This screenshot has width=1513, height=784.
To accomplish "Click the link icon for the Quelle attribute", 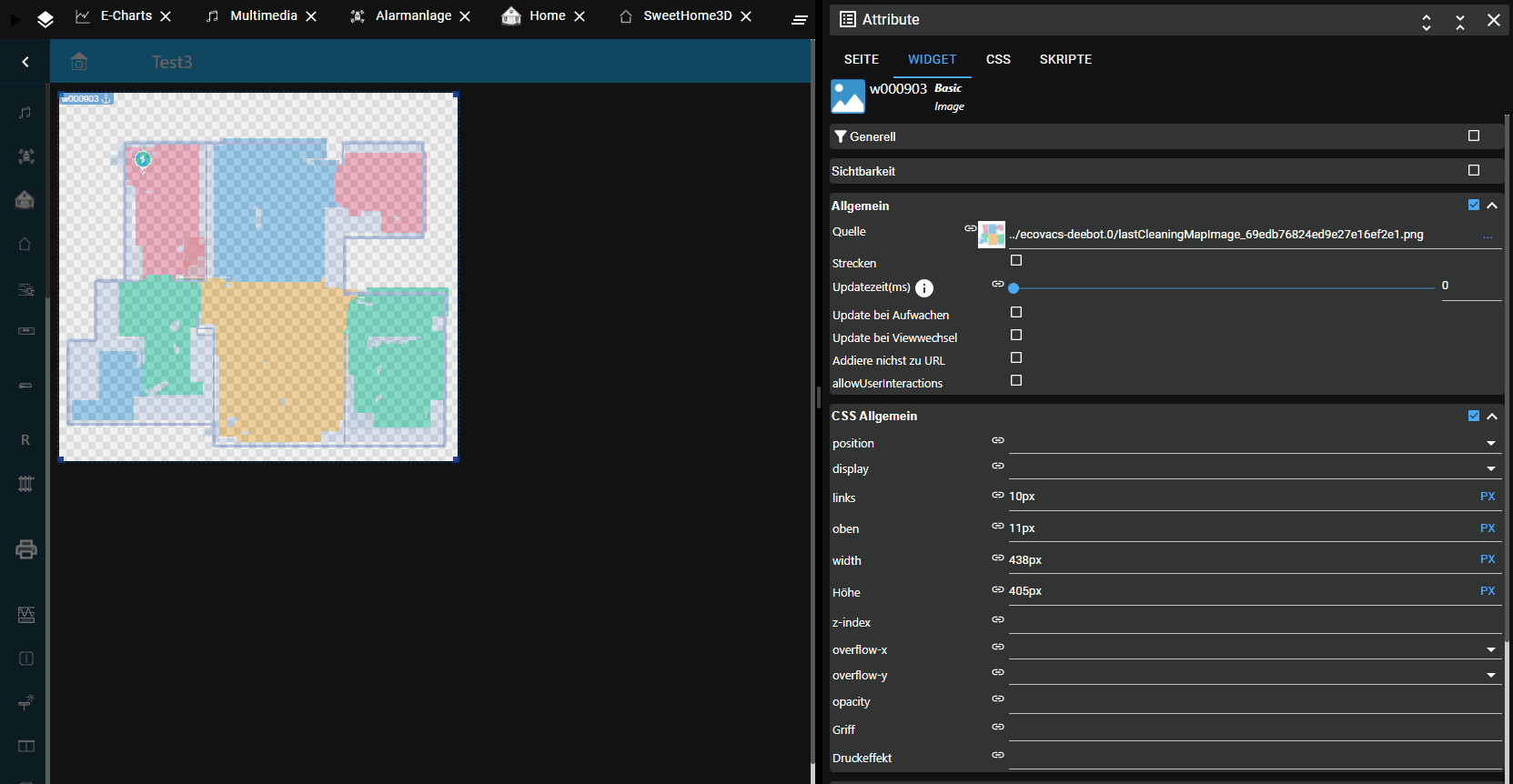I will click(971, 228).
